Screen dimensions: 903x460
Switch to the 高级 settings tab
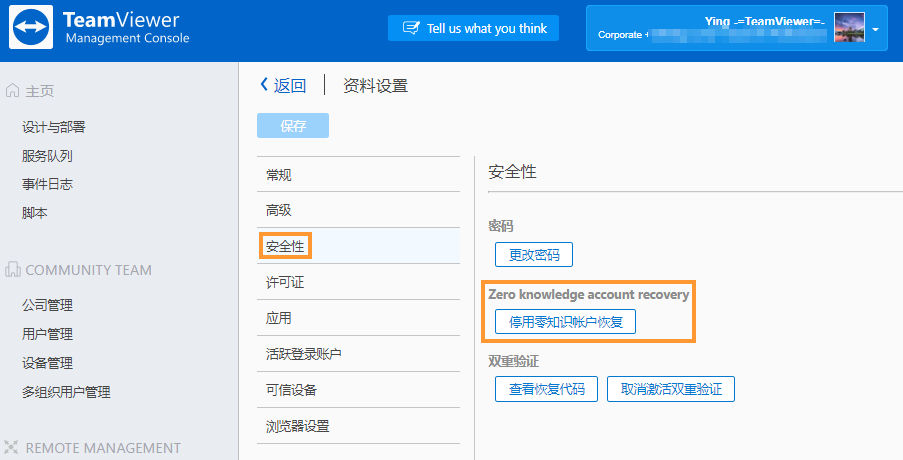pos(358,210)
